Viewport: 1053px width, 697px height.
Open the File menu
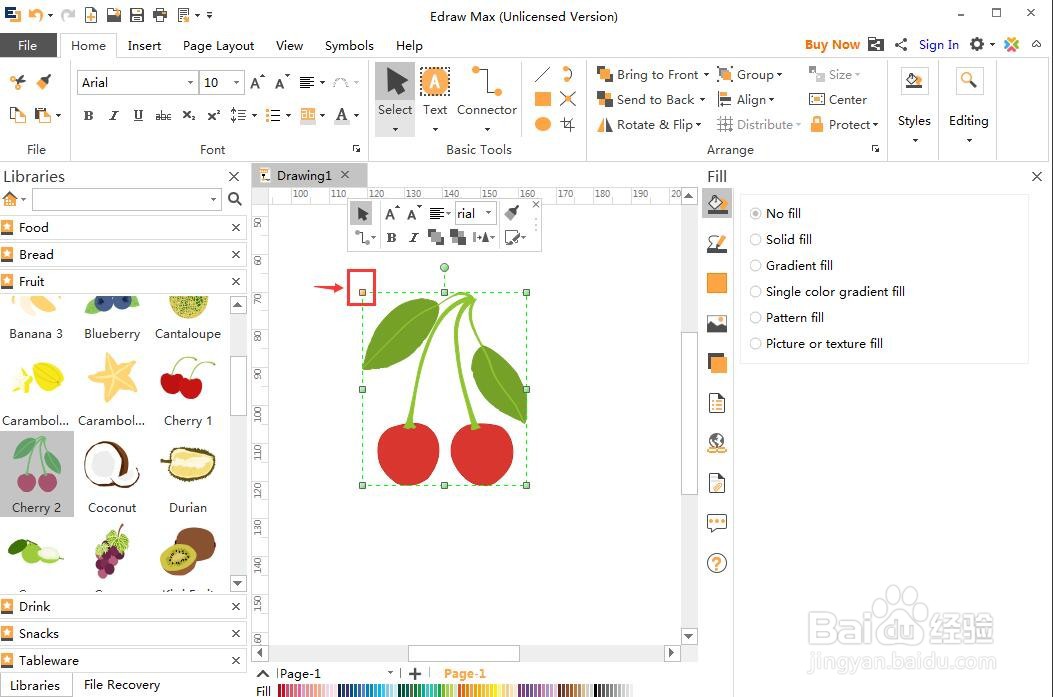tap(28, 45)
